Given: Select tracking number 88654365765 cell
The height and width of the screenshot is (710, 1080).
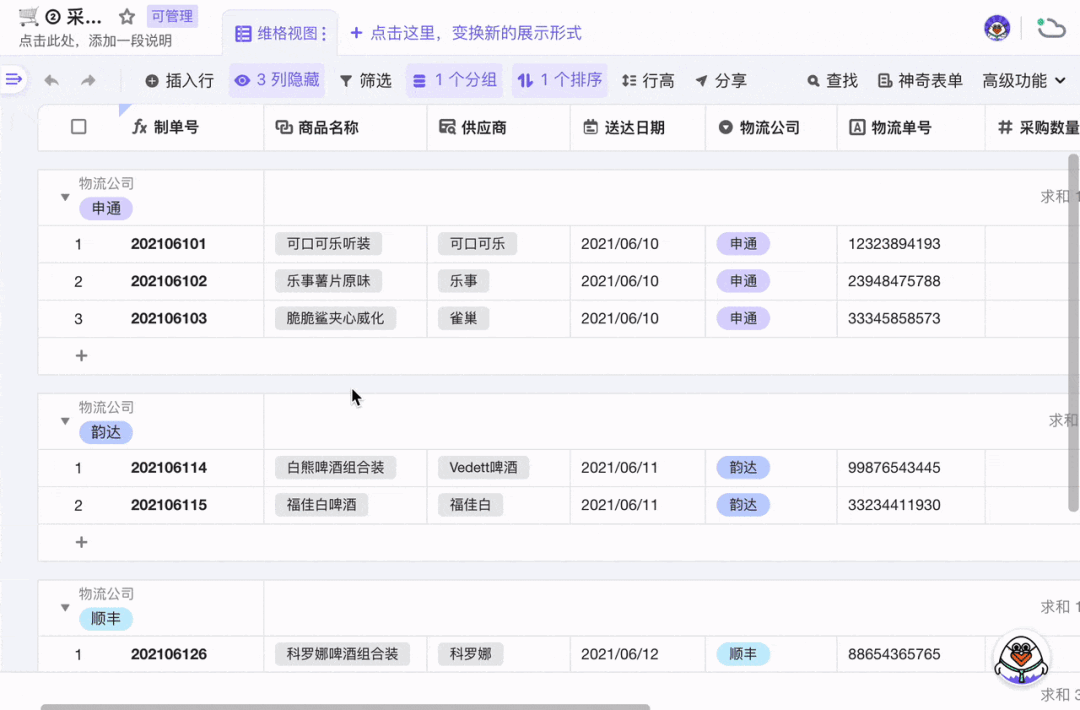Looking at the screenshot, I should pyautogui.click(x=911, y=654).
